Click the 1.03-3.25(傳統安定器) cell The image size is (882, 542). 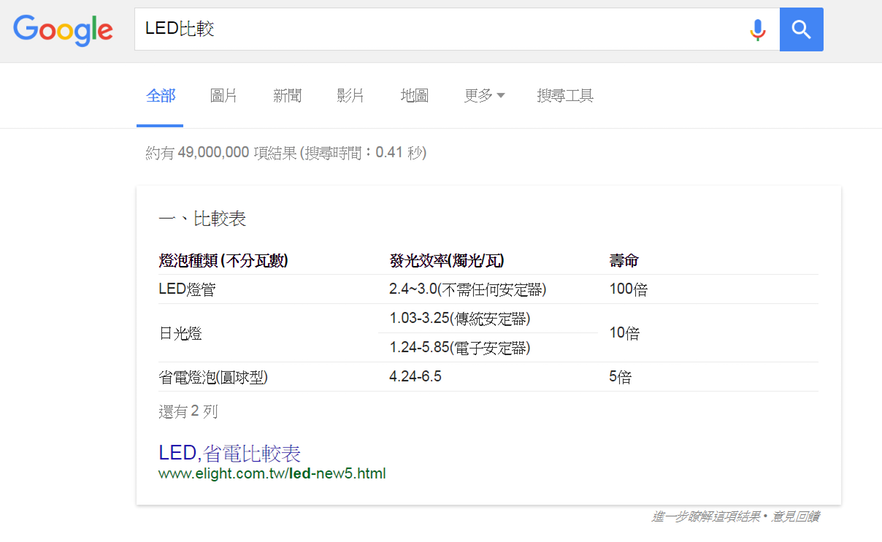460,319
